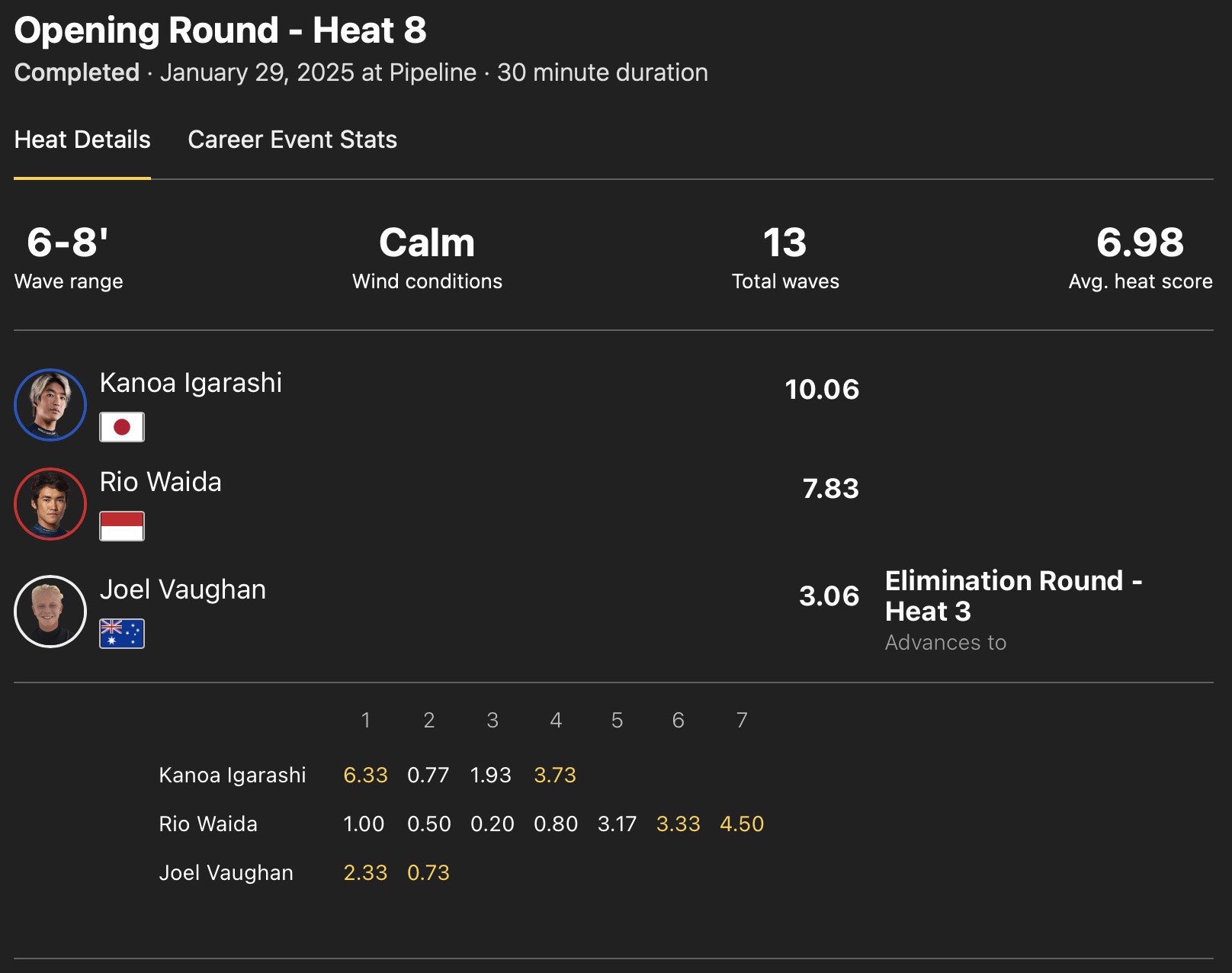Go to Elimination Round - Heat 3
The image size is (1232, 973).
(x=1013, y=596)
